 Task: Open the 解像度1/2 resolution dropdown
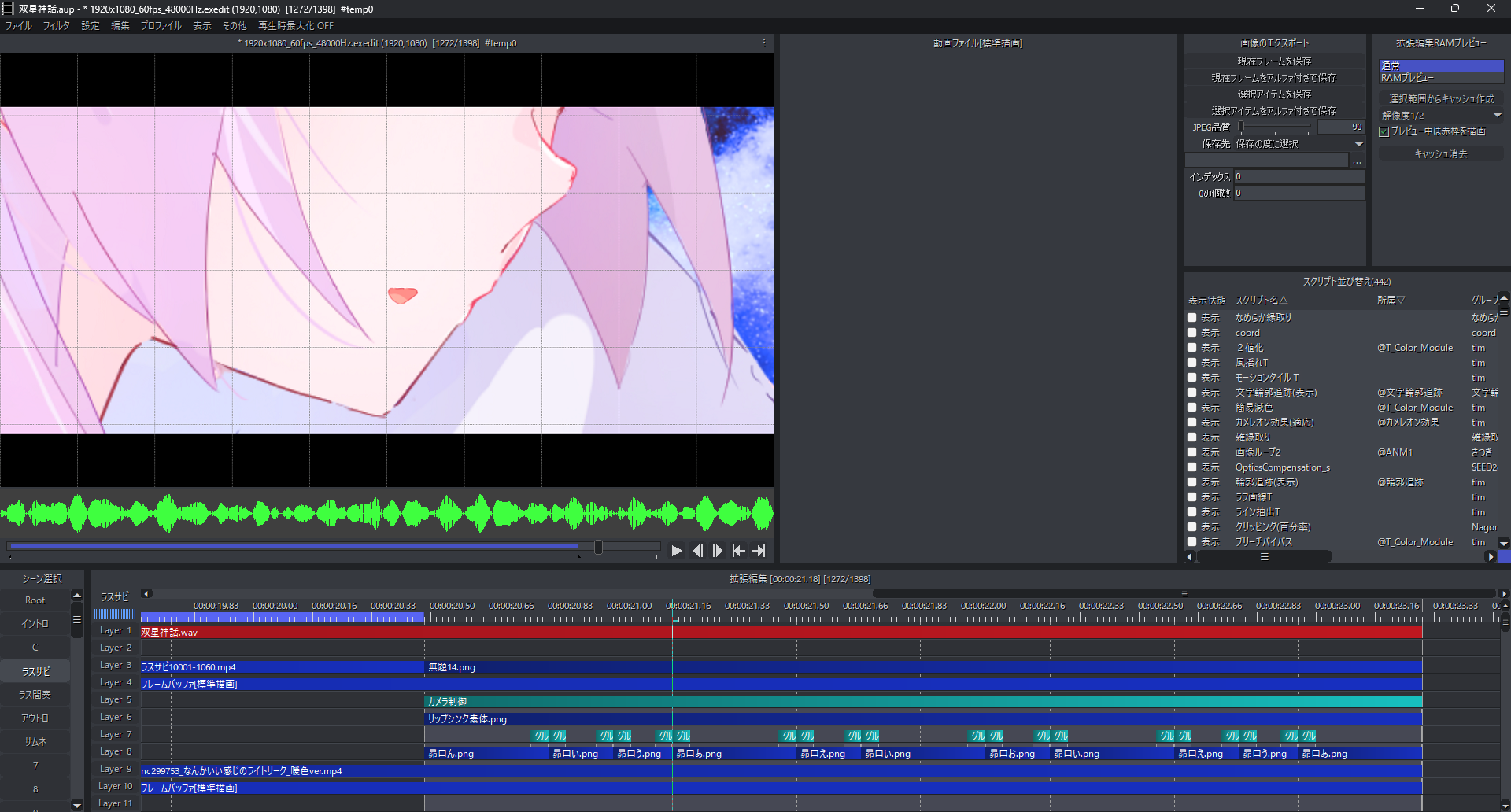tap(1440, 115)
